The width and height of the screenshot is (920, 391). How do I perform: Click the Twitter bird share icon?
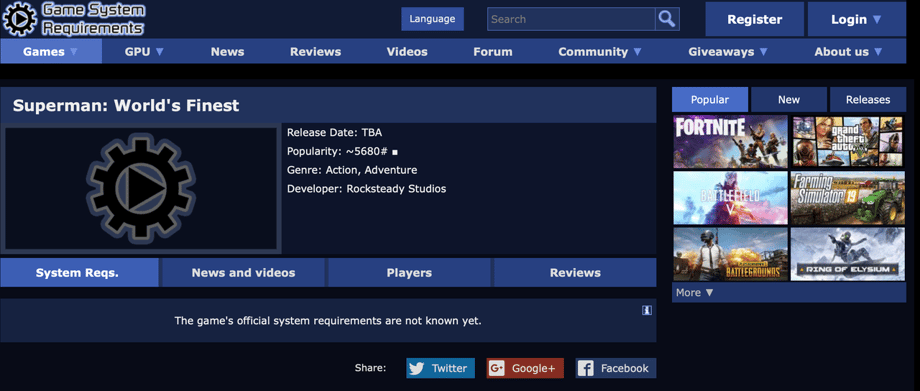(417, 368)
